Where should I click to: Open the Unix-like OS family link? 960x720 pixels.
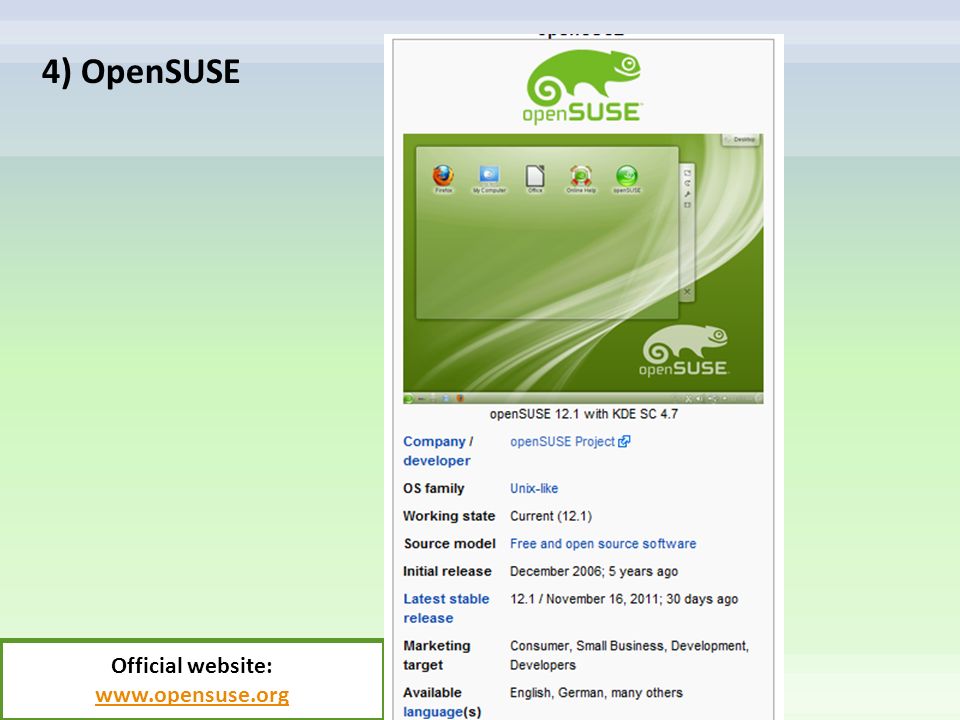[x=534, y=488]
